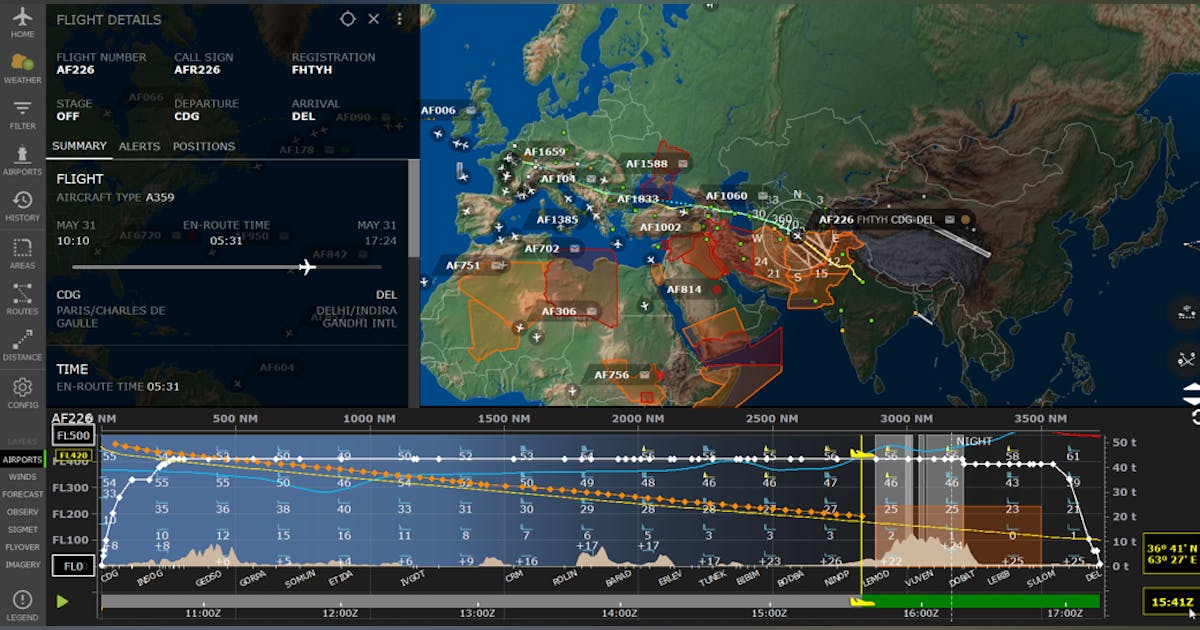
Task: Select the Routes tool
Action: 22,298
